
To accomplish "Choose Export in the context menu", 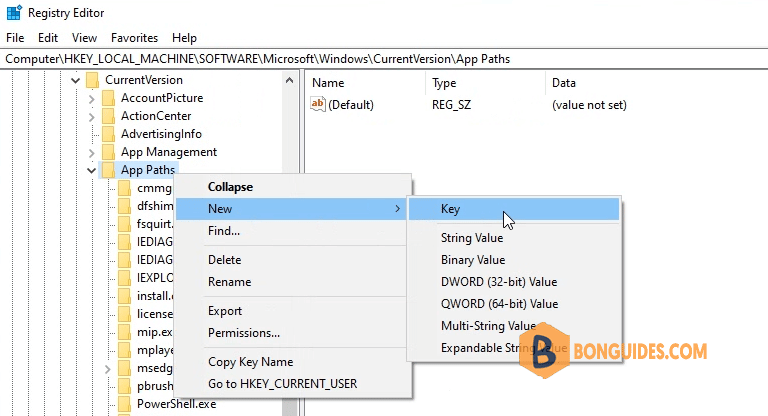I will click(293, 311).
